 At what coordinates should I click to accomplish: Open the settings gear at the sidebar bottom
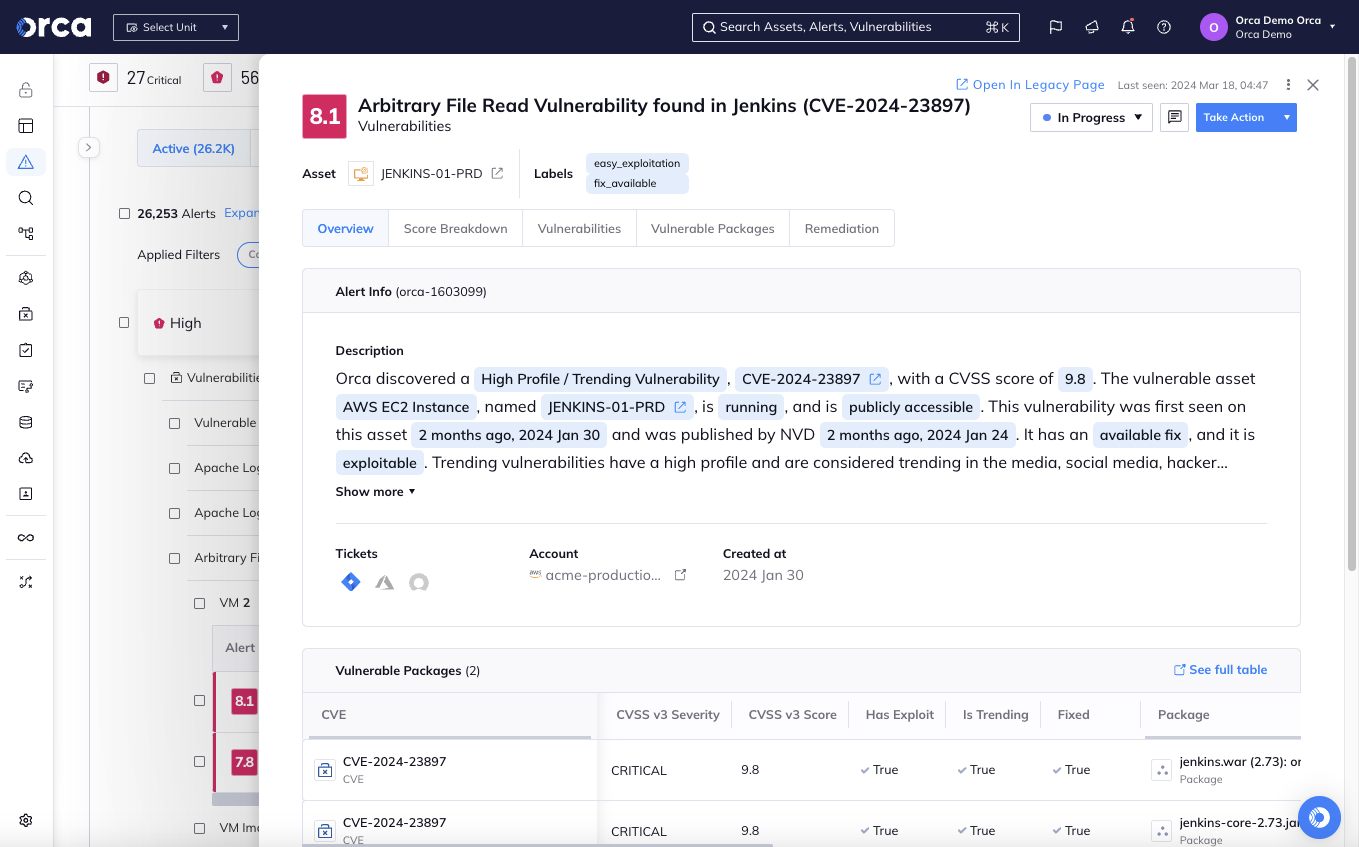click(26, 819)
